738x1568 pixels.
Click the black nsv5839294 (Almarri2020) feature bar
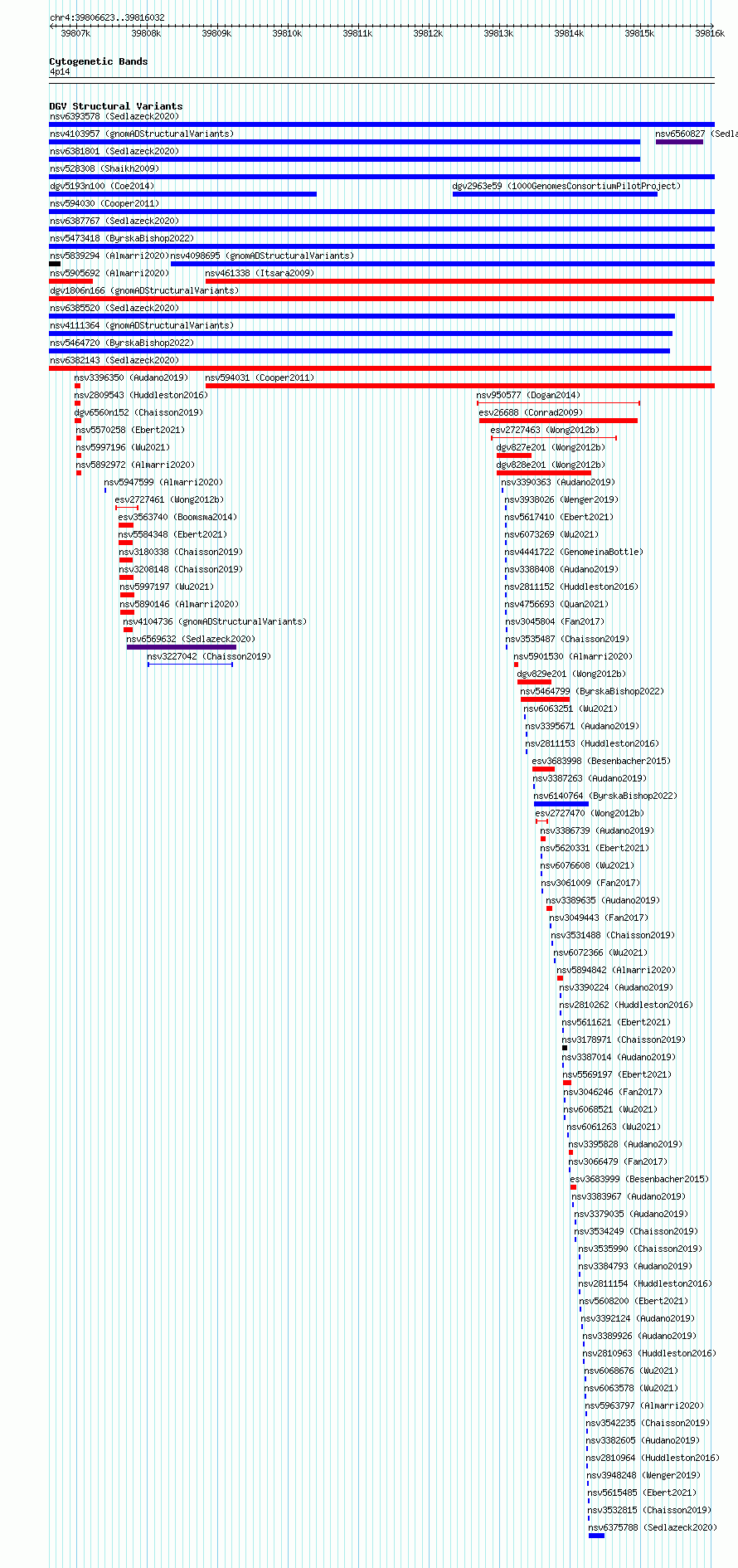[55, 264]
